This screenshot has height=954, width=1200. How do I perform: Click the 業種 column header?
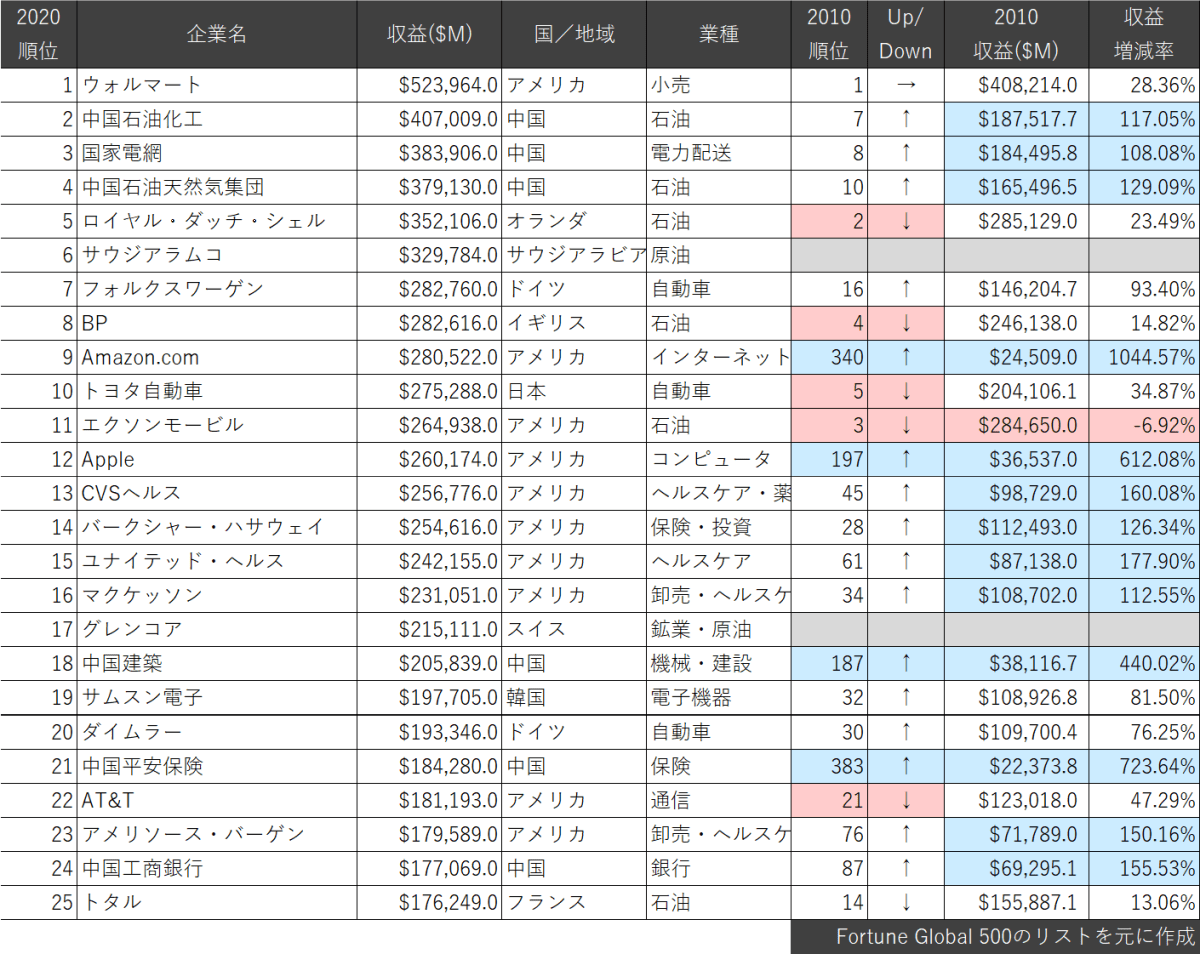click(x=718, y=34)
